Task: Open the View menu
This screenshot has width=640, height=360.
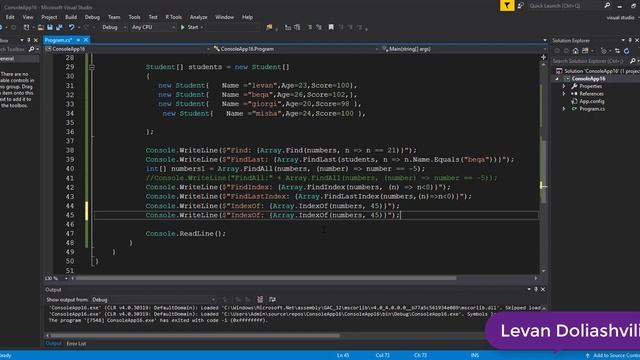Action: coord(28,17)
